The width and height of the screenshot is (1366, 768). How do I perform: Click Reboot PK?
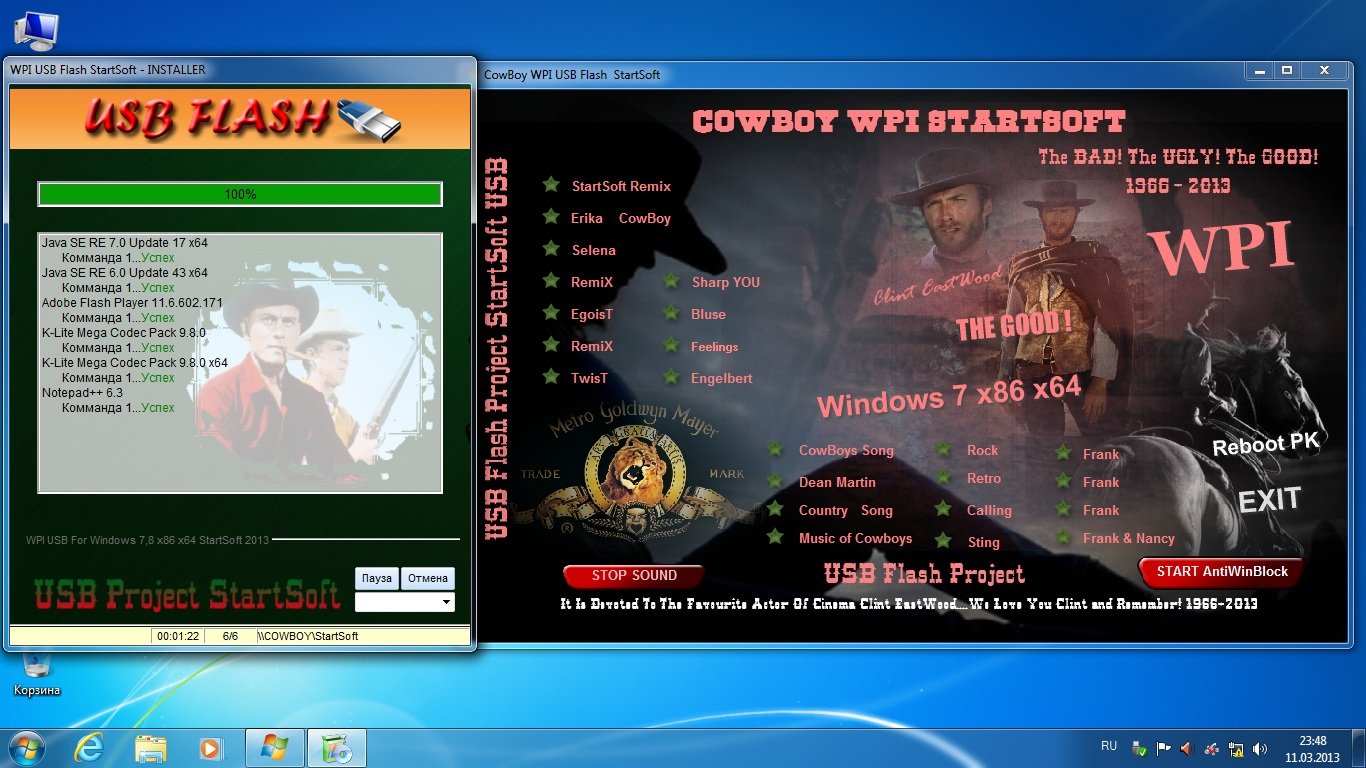pyautogui.click(x=1266, y=444)
